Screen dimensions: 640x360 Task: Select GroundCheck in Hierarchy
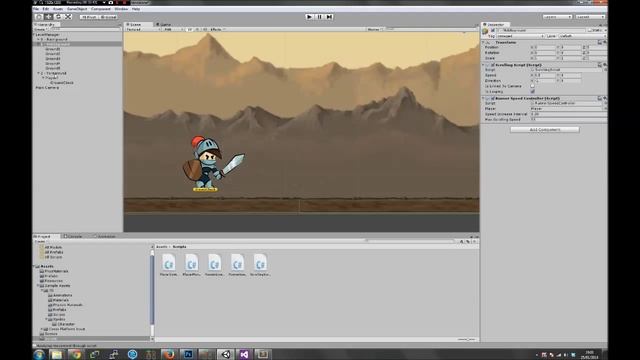[x=62, y=83]
